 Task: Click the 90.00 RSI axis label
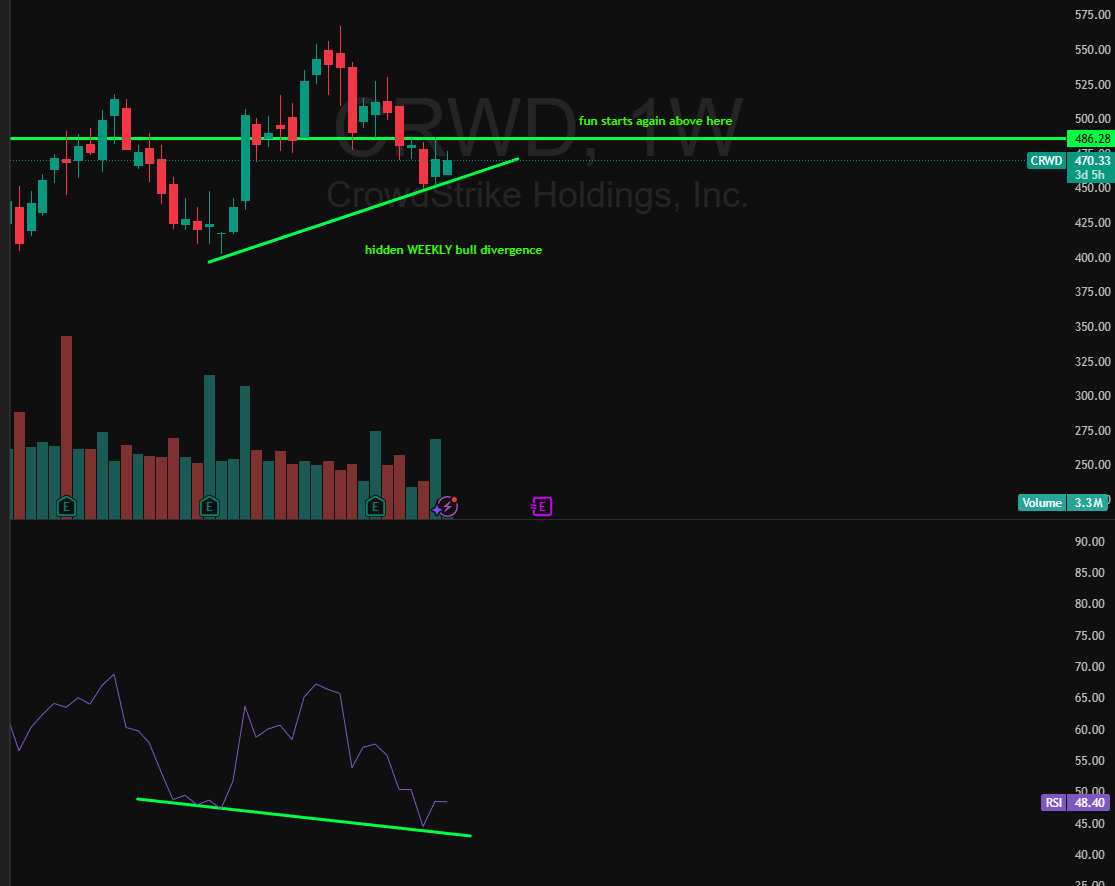[1089, 541]
